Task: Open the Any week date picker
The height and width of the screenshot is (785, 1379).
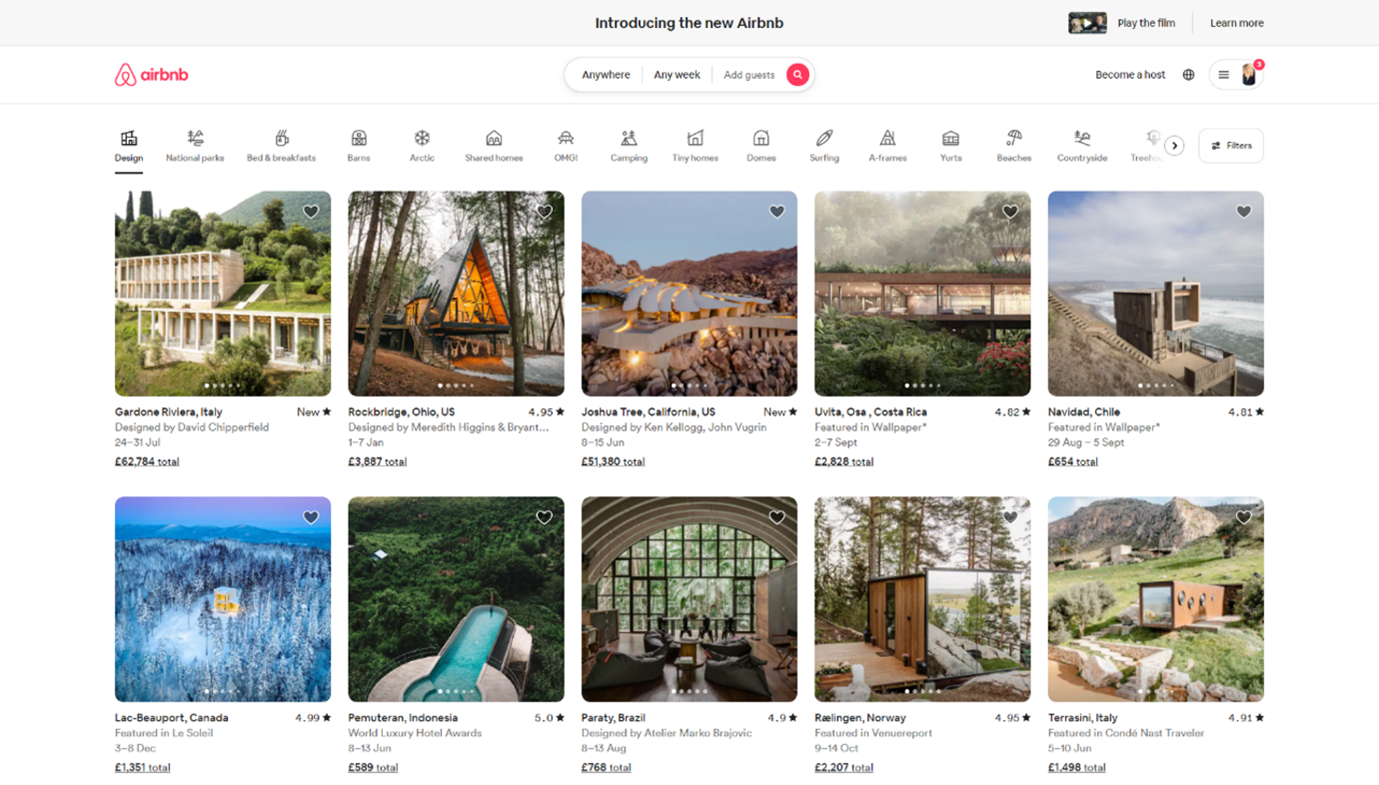Action: pos(677,75)
